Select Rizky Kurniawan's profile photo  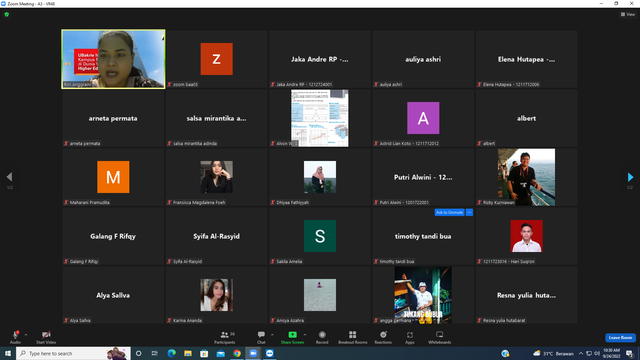pyautogui.click(x=527, y=177)
